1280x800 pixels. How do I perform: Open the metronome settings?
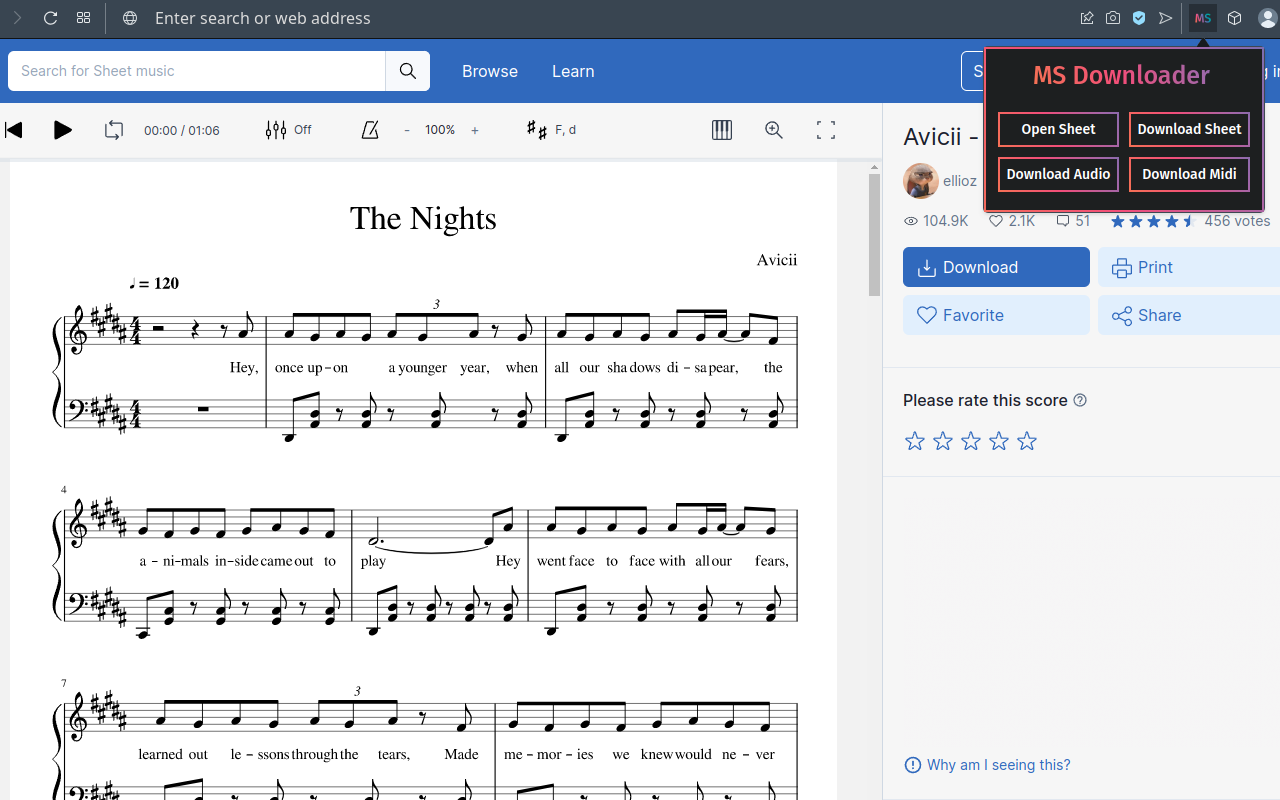tap(369, 130)
